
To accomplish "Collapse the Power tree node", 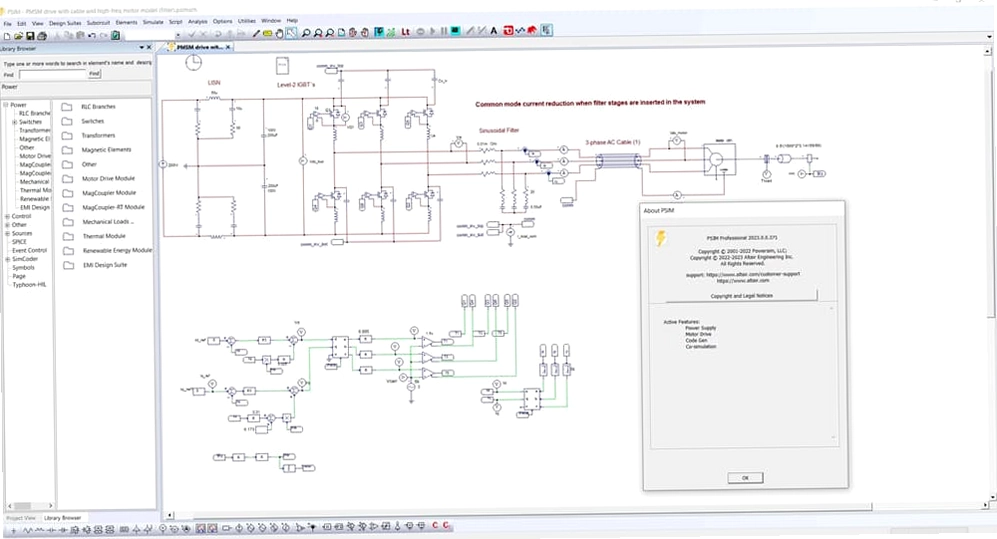I will 6,105.
